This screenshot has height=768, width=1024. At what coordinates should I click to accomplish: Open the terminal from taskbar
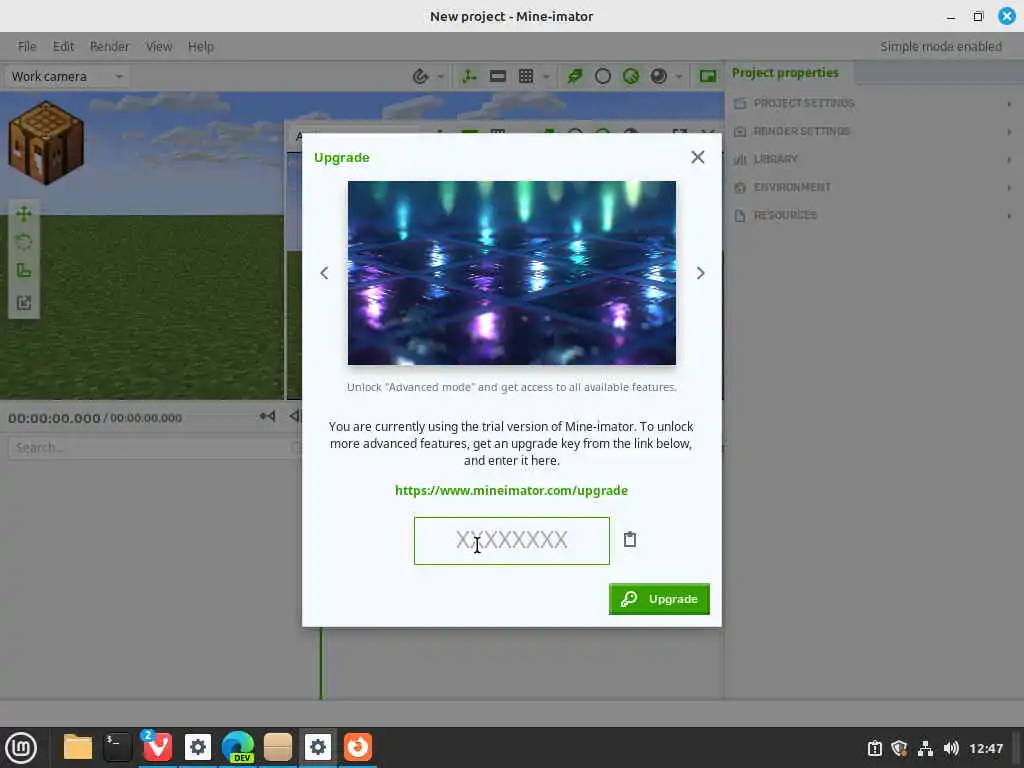coord(118,747)
